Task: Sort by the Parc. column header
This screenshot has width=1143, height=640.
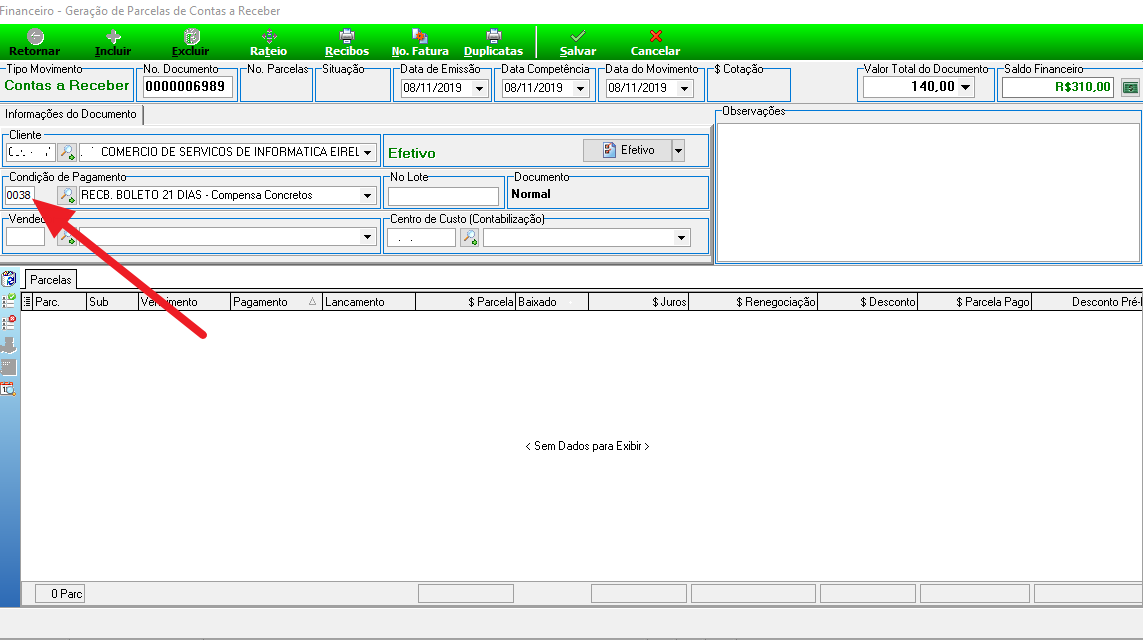Action: (x=60, y=302)
